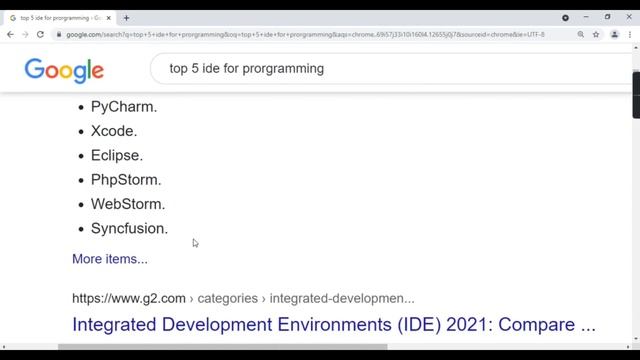Click the 'Eclipse.' list item
The width and height of the screenshot is (640, 360).
[117, 156]
